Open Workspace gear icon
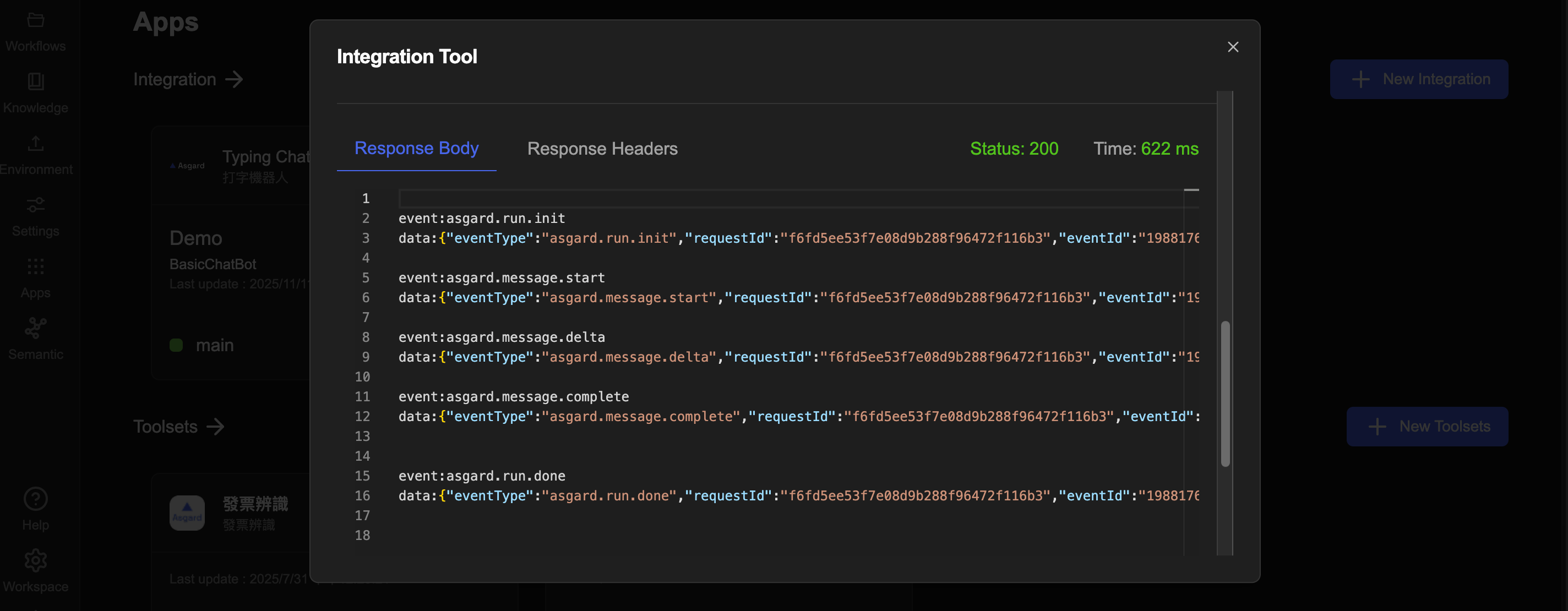 (x=35, y=560)
